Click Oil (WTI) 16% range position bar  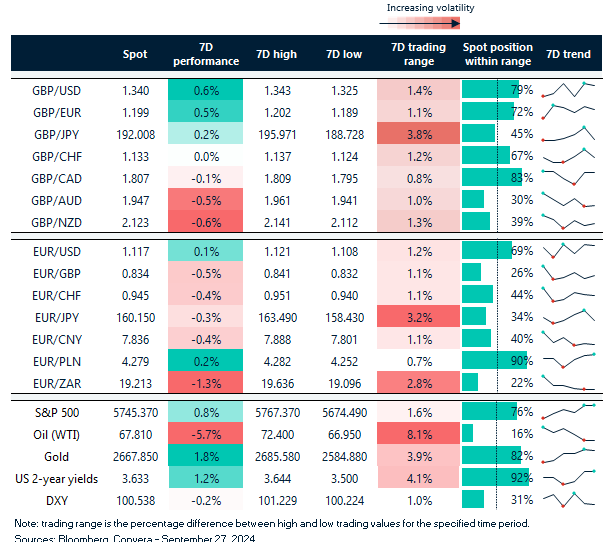467,433
